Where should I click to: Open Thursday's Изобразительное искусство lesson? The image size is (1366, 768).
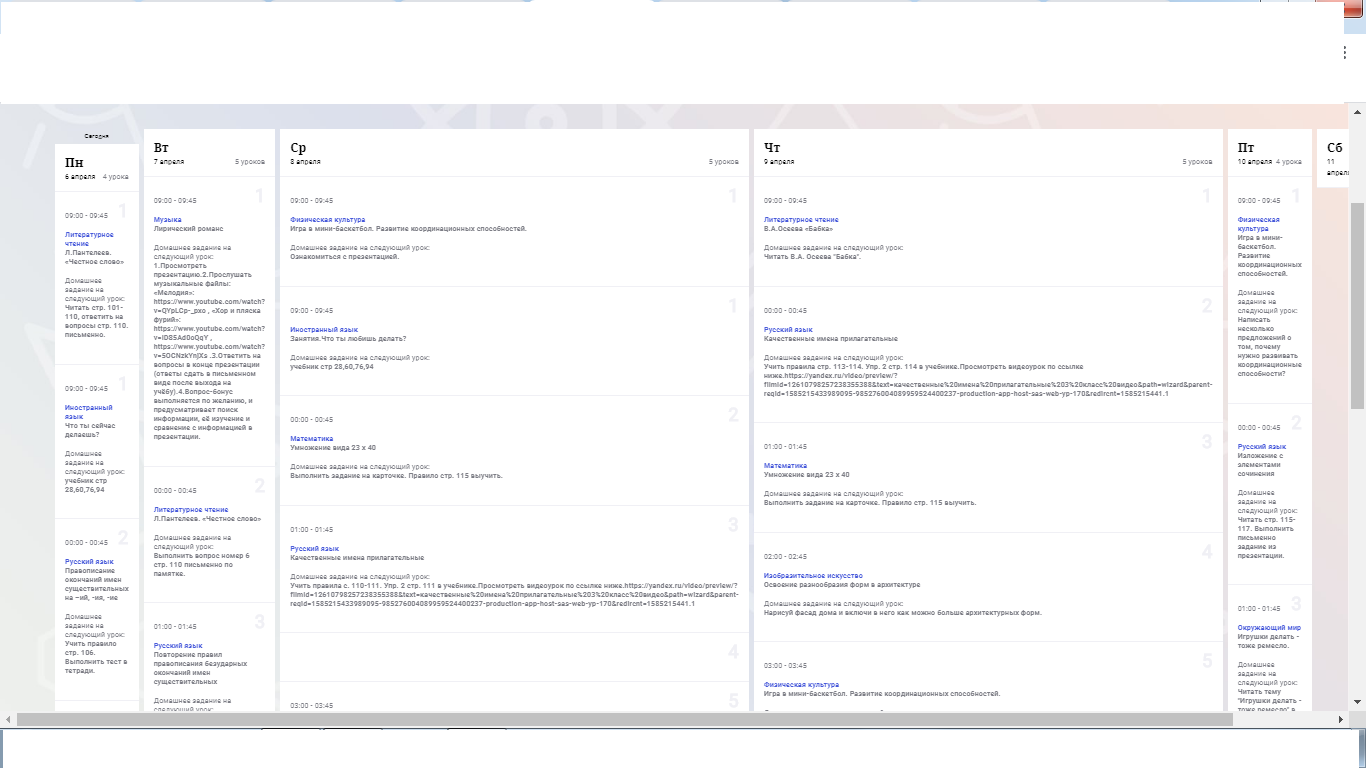tap(813, 575)
